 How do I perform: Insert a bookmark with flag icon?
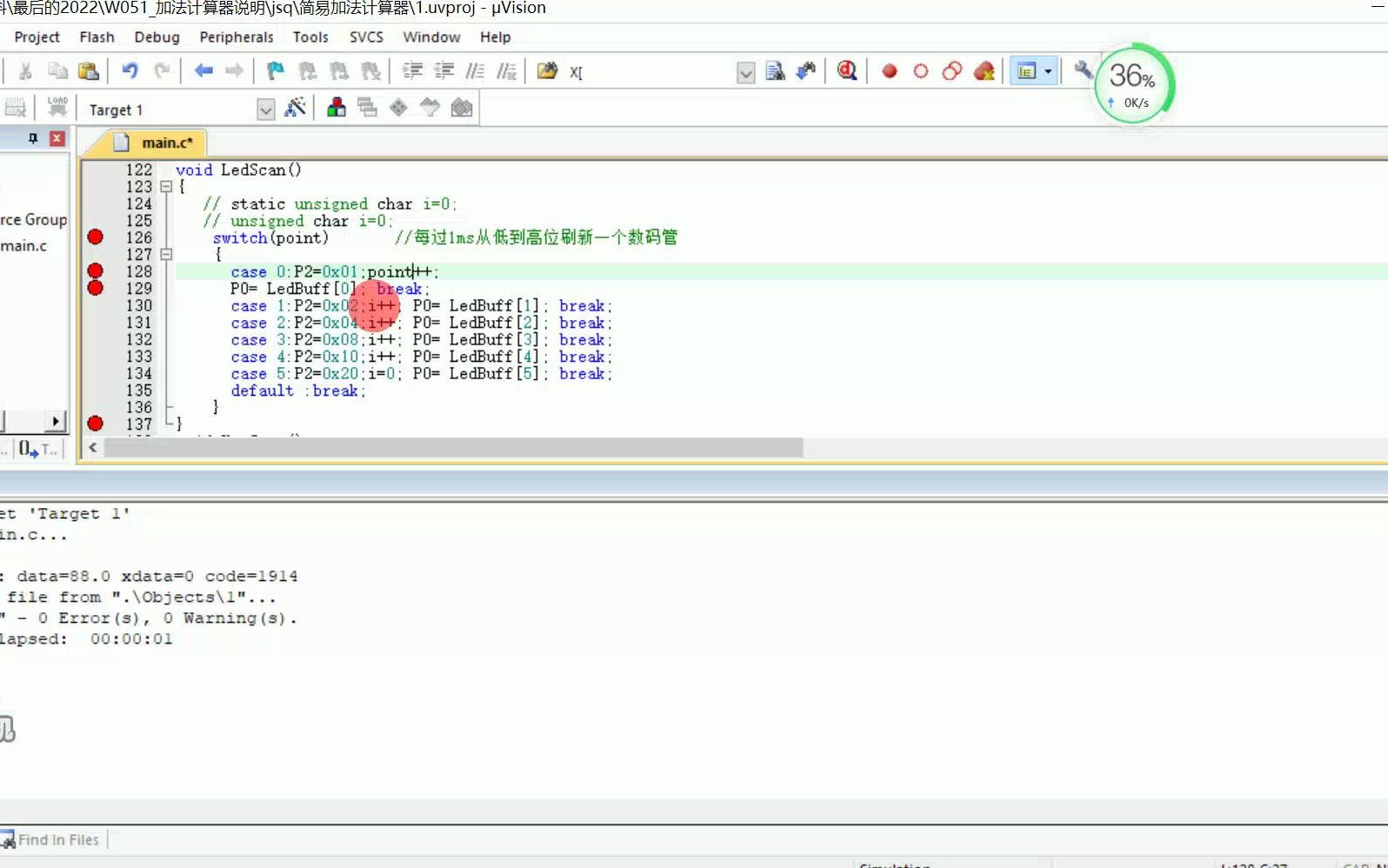[x=276, y=71]
